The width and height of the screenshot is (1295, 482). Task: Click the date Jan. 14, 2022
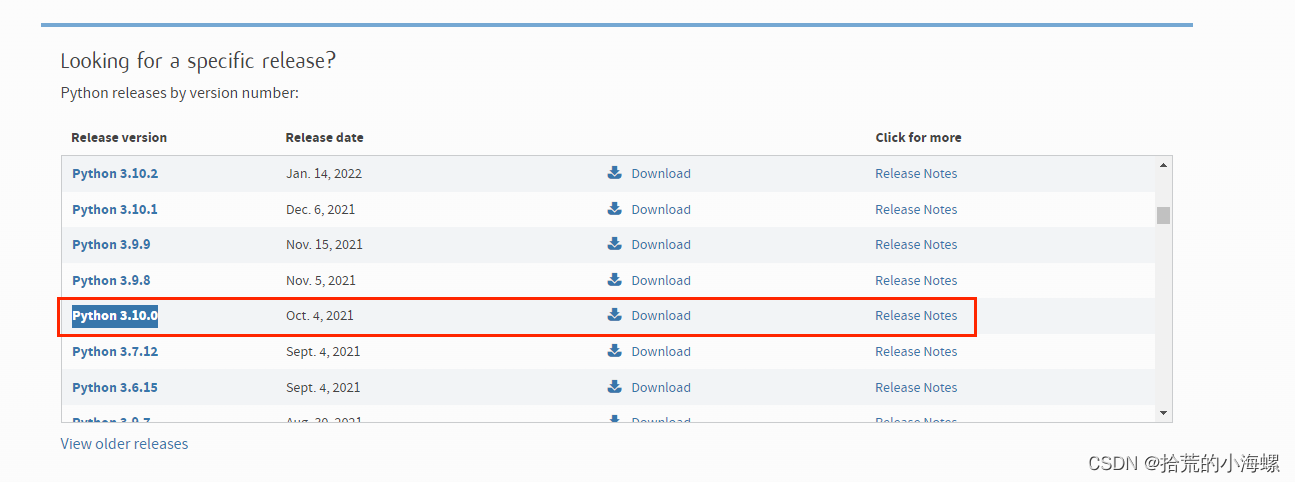(x=324, y=173)
